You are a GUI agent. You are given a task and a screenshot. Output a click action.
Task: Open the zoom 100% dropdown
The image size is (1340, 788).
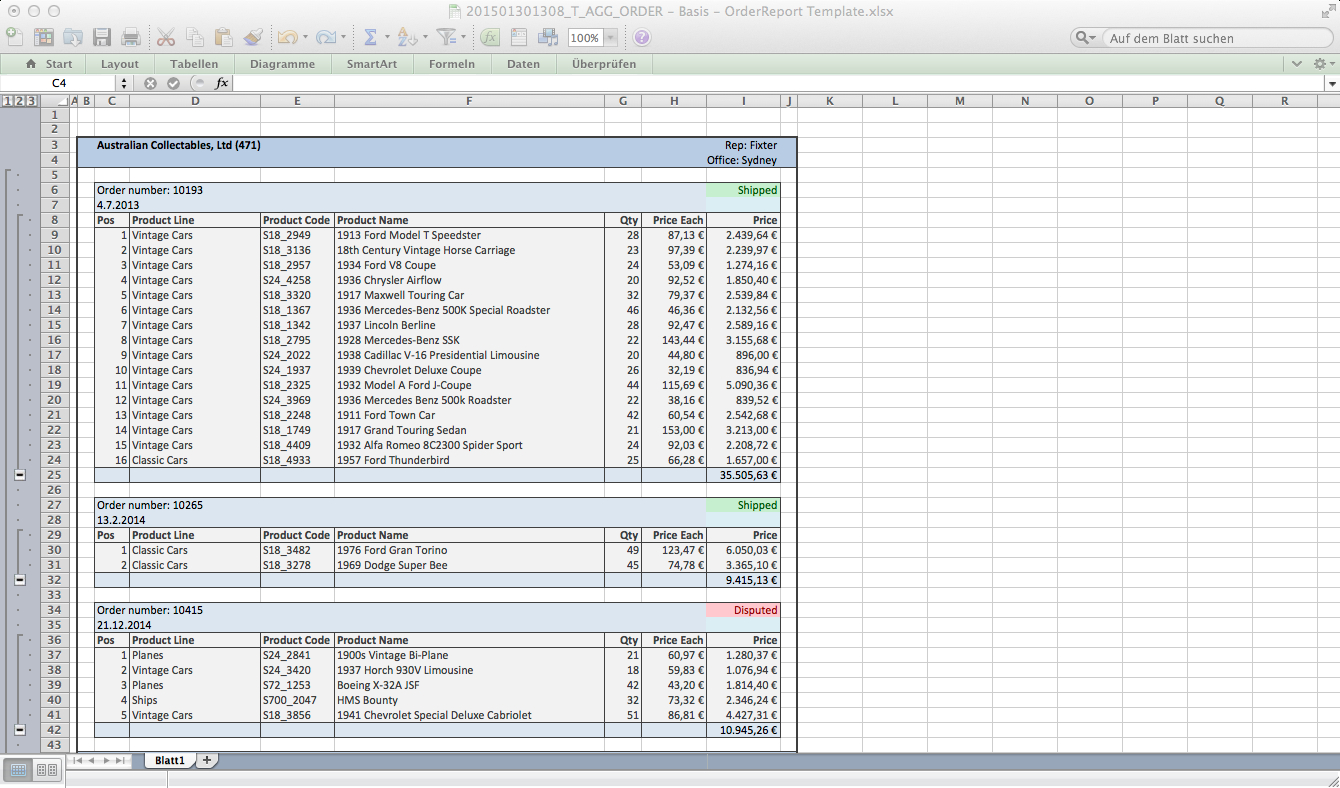tap(610, 38)
